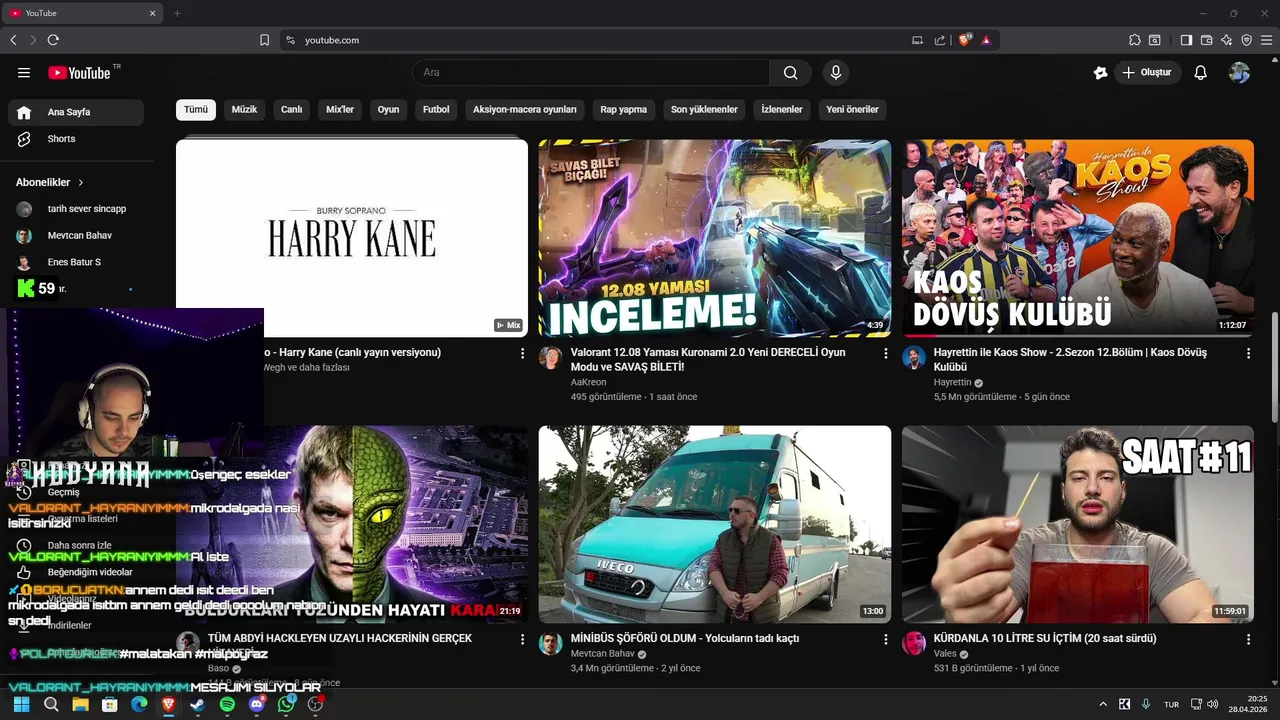
Task: Open the Windows Start menu
Action: tap(21, 704)
